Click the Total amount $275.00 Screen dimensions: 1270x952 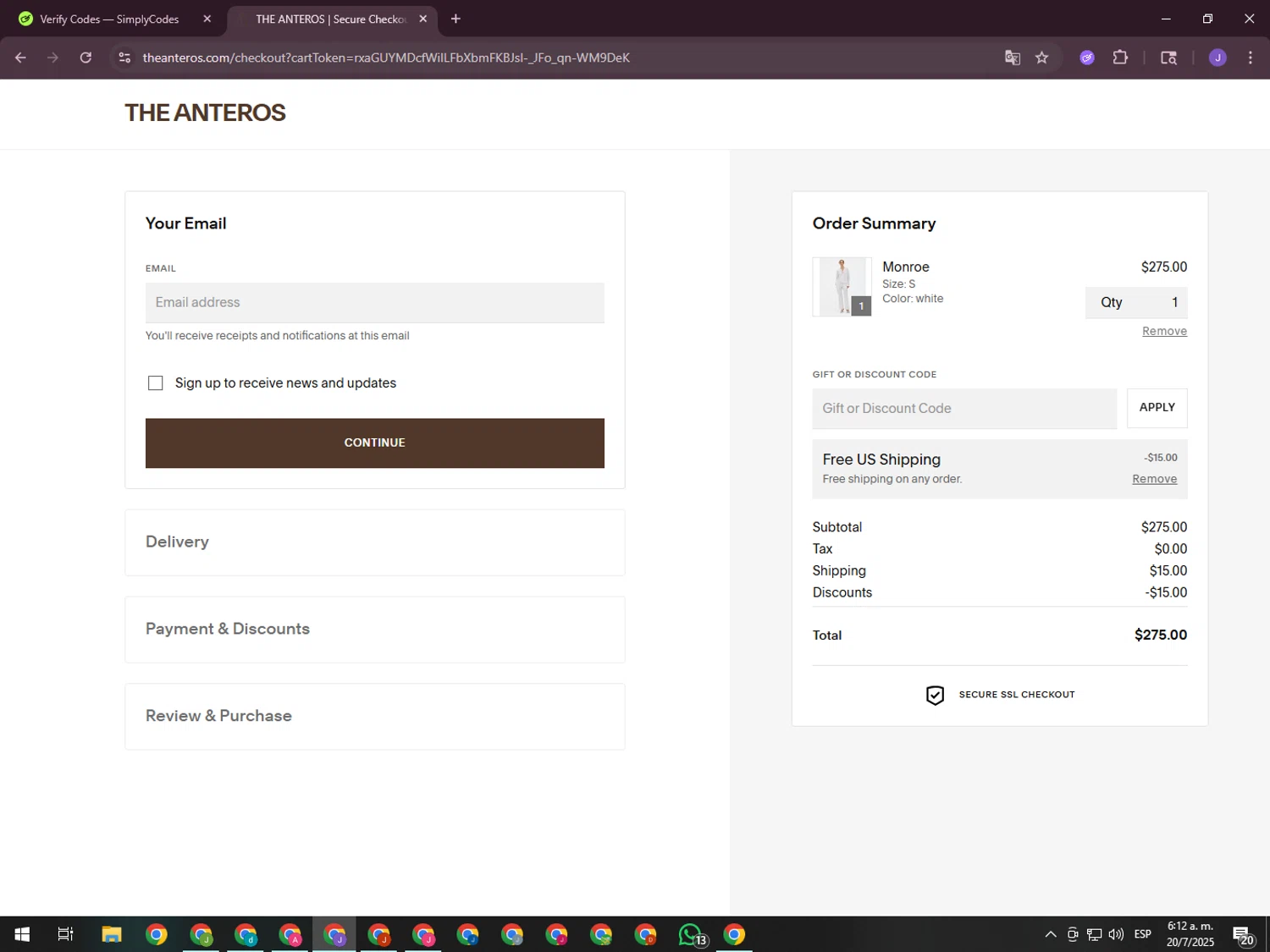click(1161, 635)
